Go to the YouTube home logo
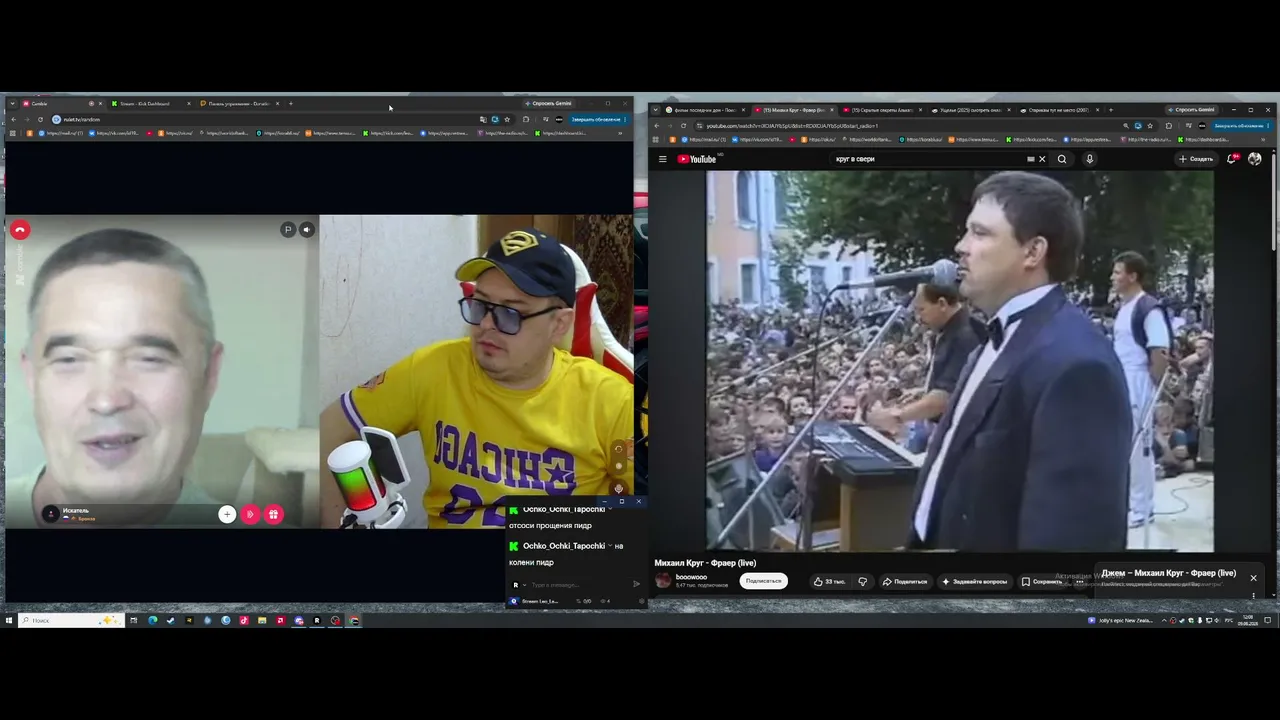1280x720 pixels. click(697, 159)
